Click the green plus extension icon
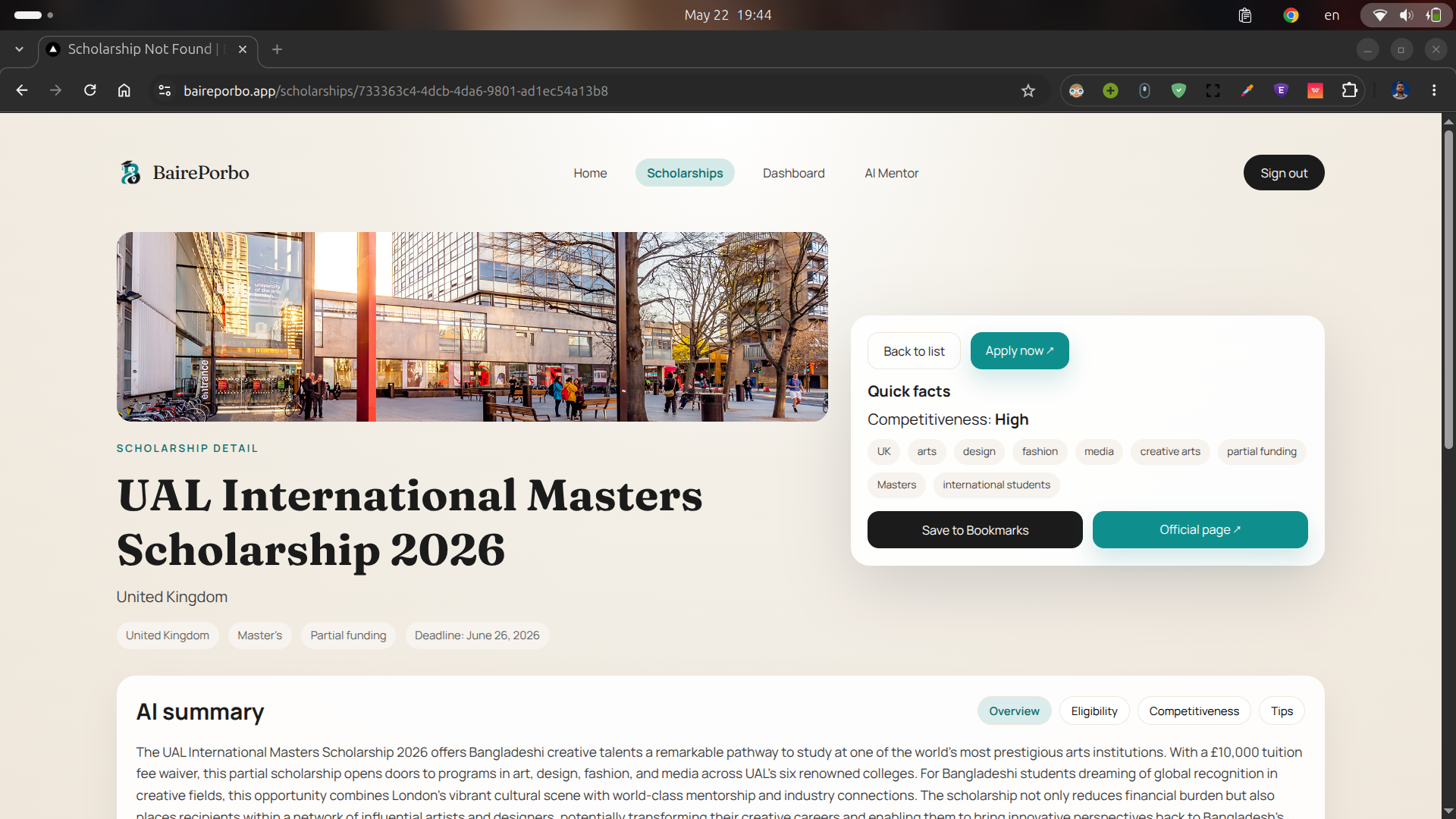The width and height of the screenshot is (1456, 819). point(1110,90)
